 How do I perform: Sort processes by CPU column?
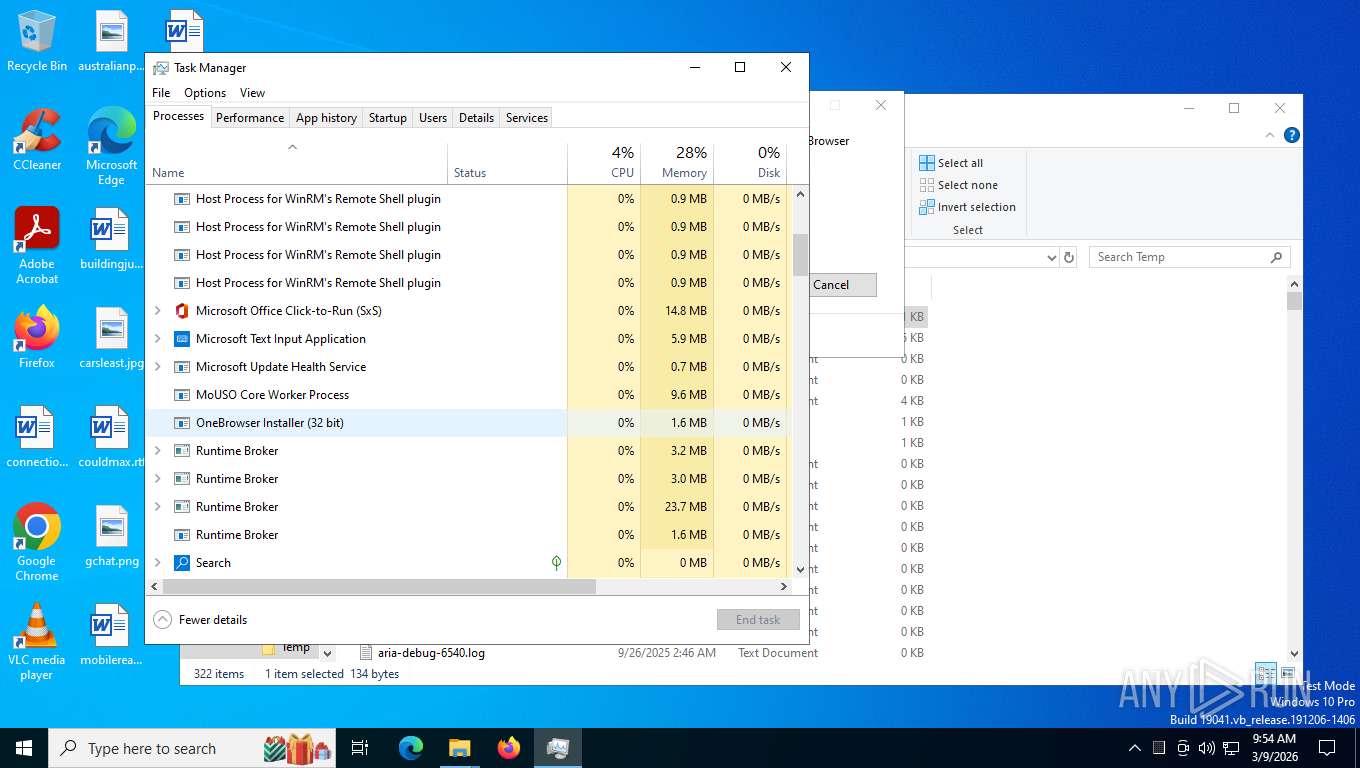coord(604,163)
